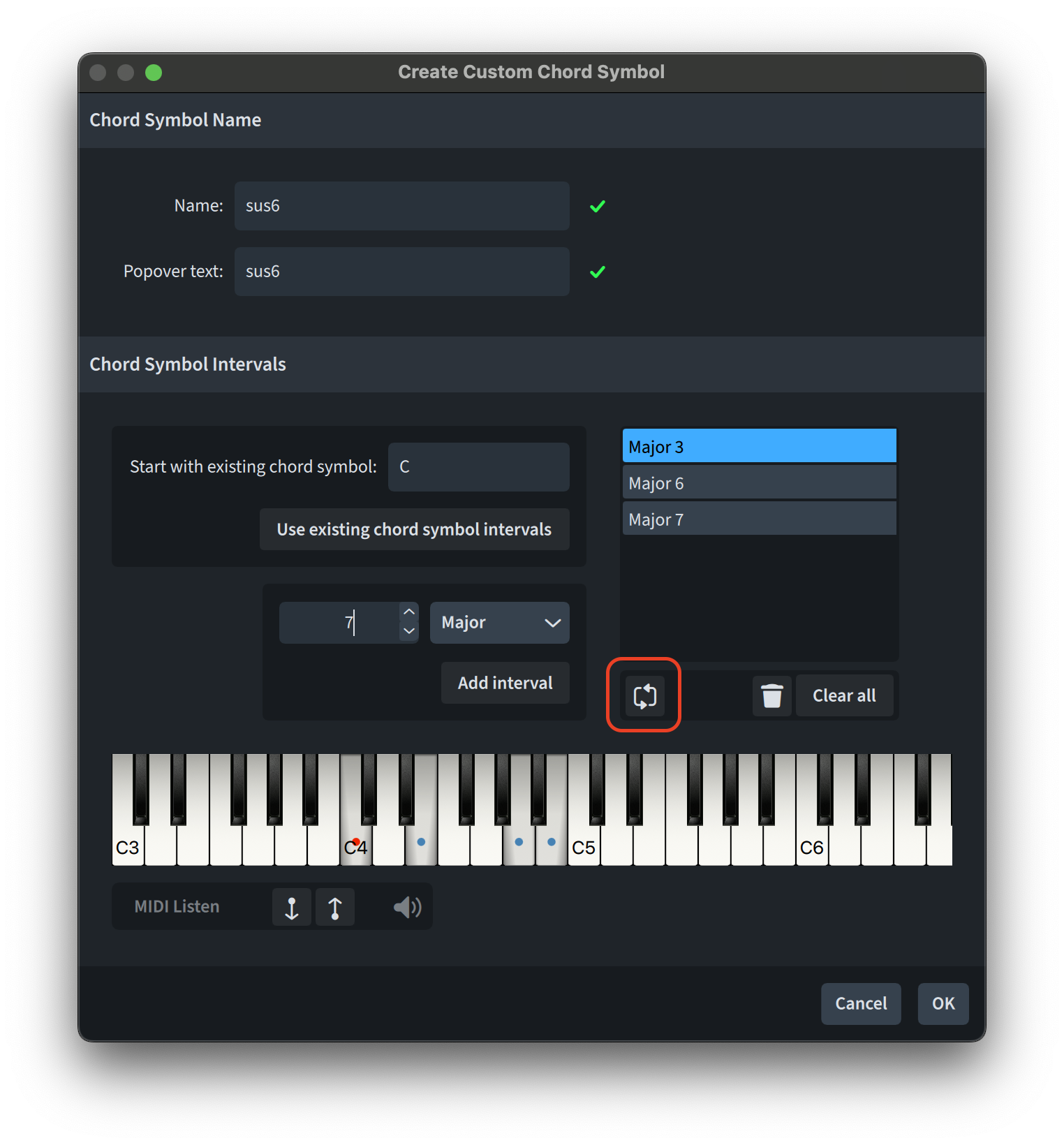Click the up-arrow MIDI note icon

pyautogui.click(x=335, y=907)
